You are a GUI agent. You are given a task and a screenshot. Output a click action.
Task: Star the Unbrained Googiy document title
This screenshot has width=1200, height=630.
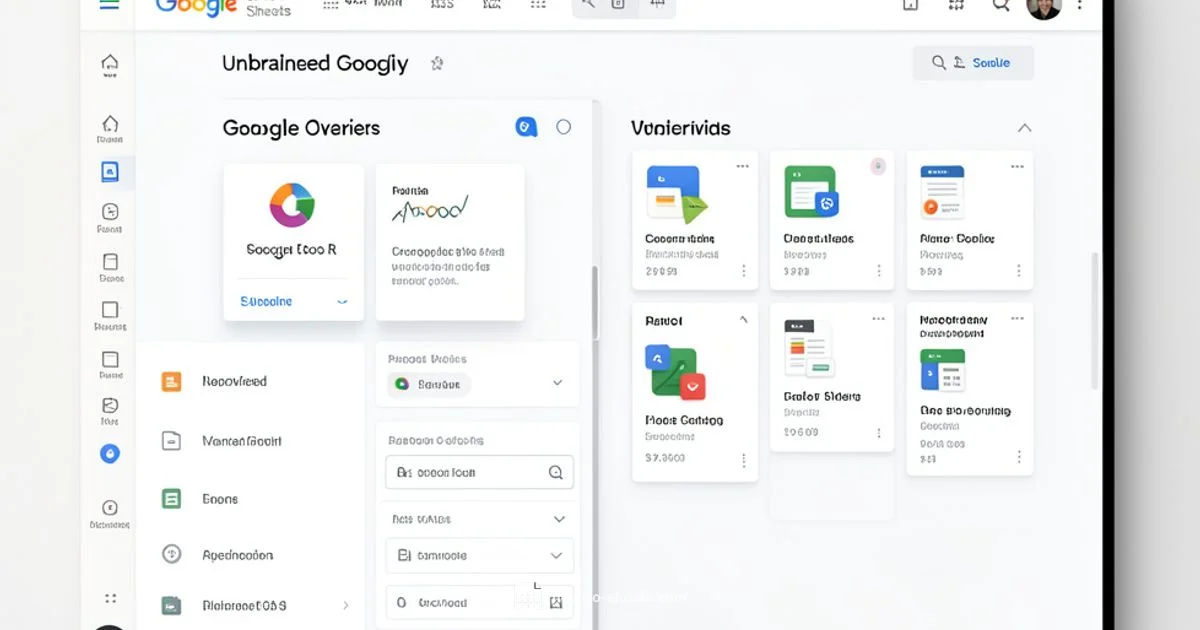437,62
